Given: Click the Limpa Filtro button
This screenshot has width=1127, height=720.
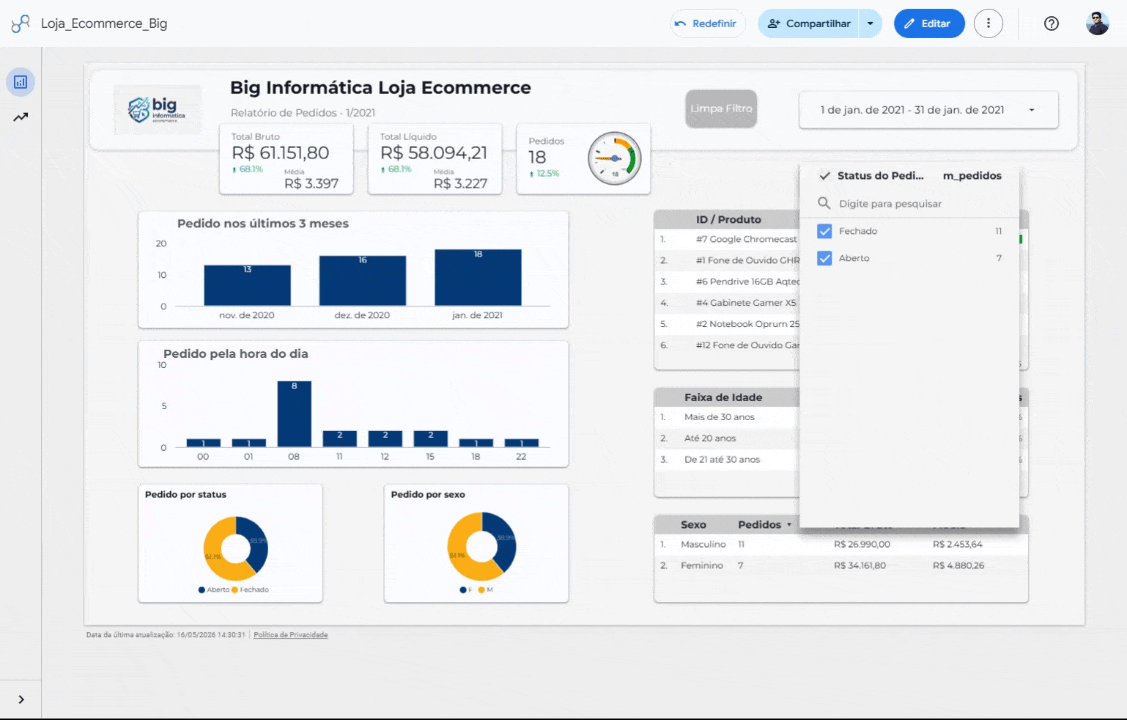Looking at the screenshot, I should coord(721,109).
